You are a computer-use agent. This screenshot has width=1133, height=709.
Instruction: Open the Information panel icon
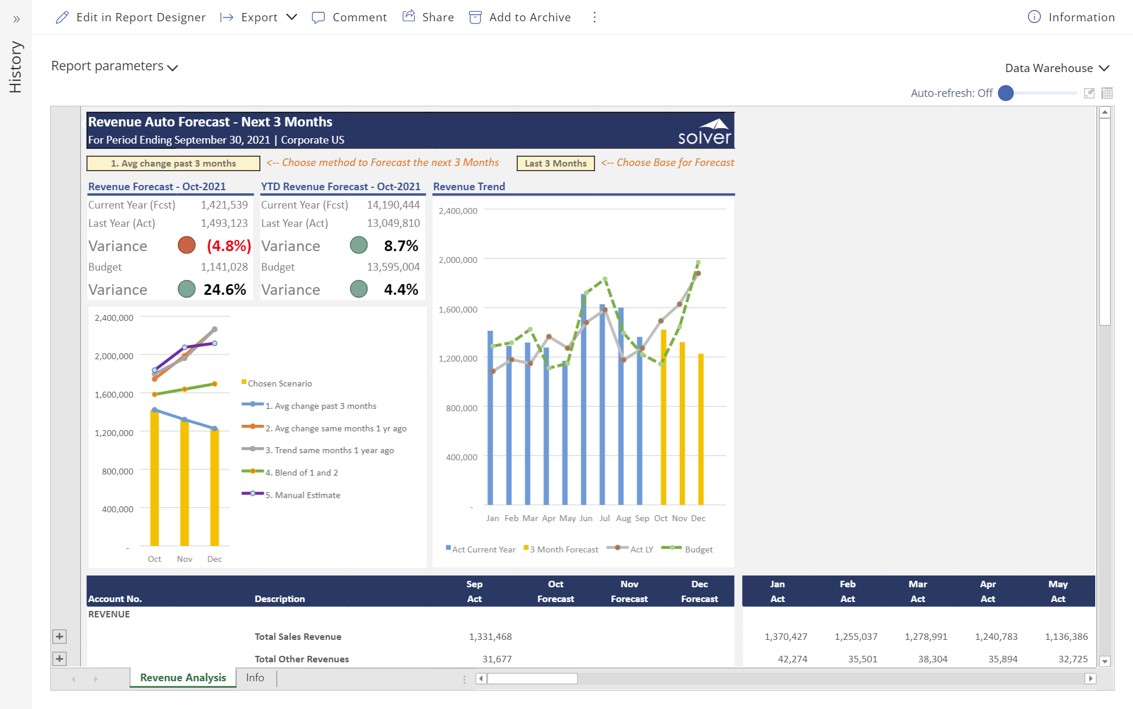(x=1034, y=17)
